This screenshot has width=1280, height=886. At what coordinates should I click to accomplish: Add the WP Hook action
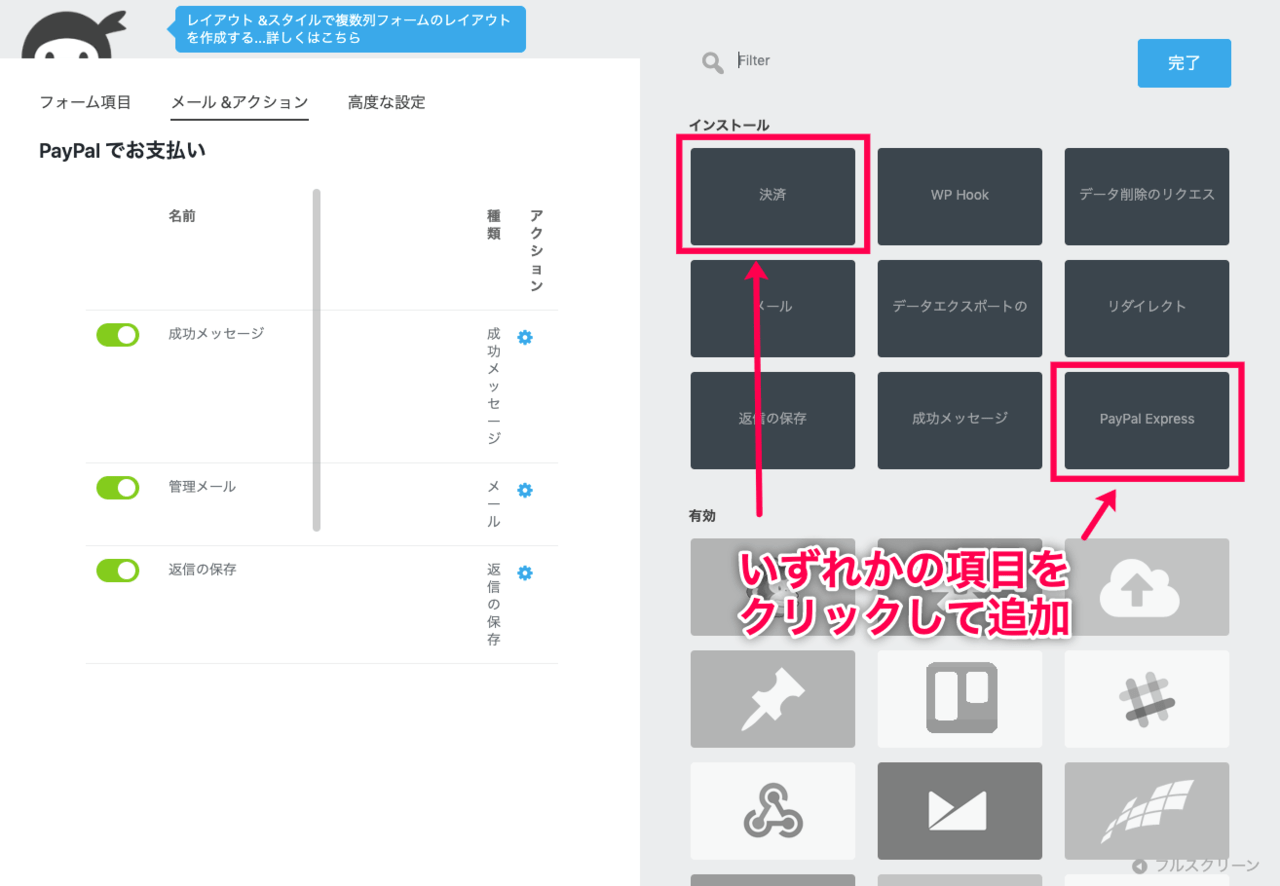tap(959, 196)
